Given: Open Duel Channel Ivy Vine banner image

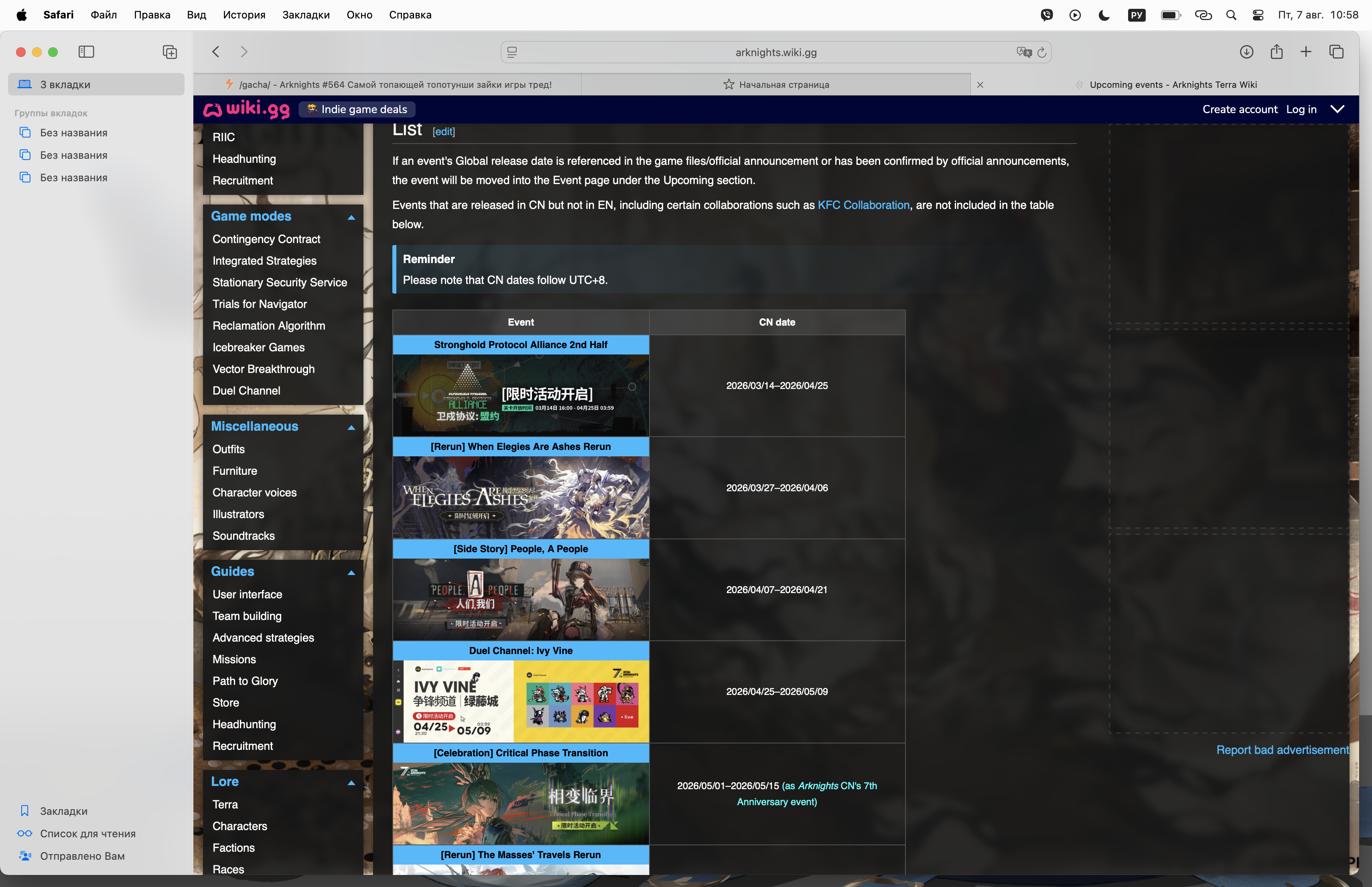Looking at the screenshot, I should point(521,701).
